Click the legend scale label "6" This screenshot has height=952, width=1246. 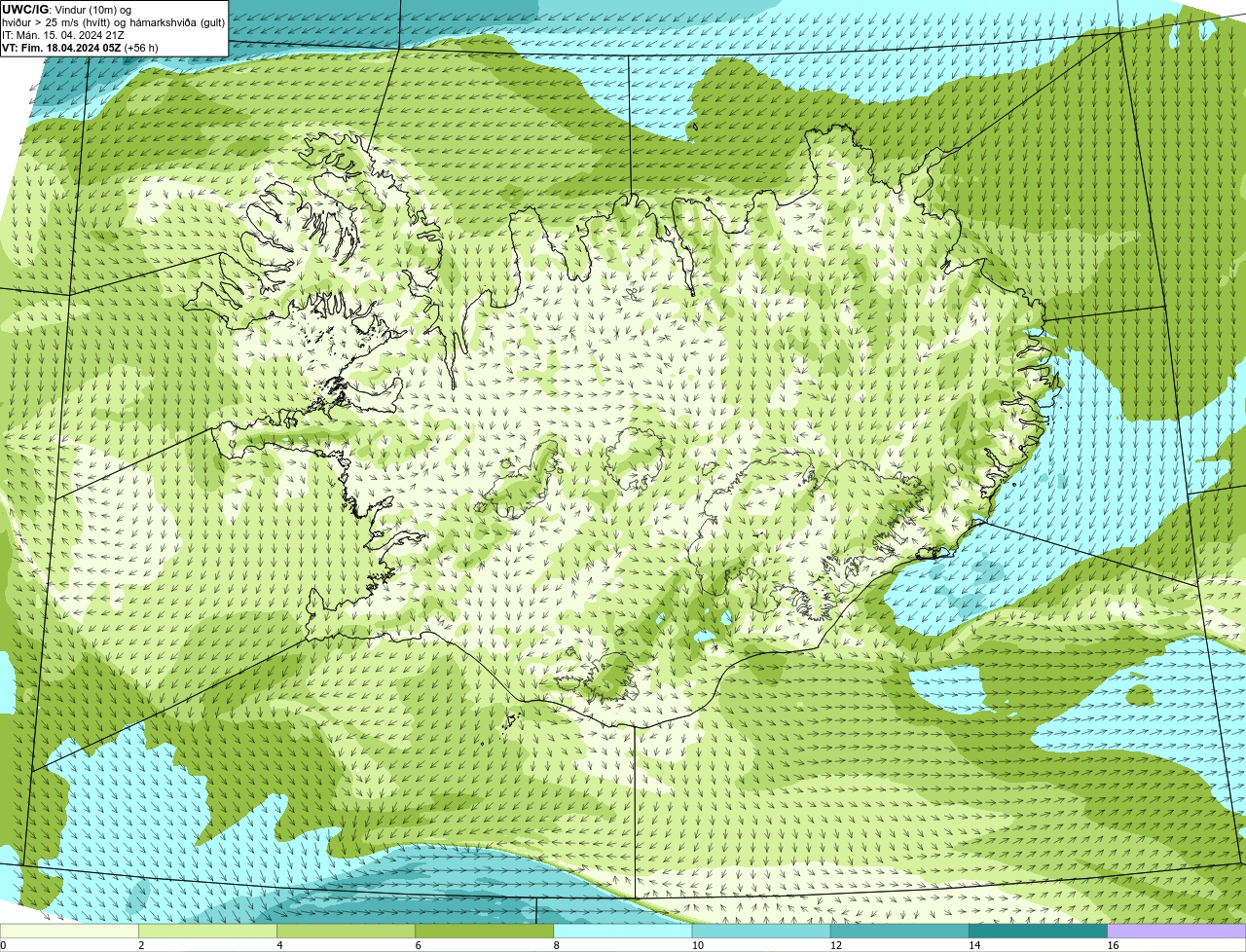(418, 945)
